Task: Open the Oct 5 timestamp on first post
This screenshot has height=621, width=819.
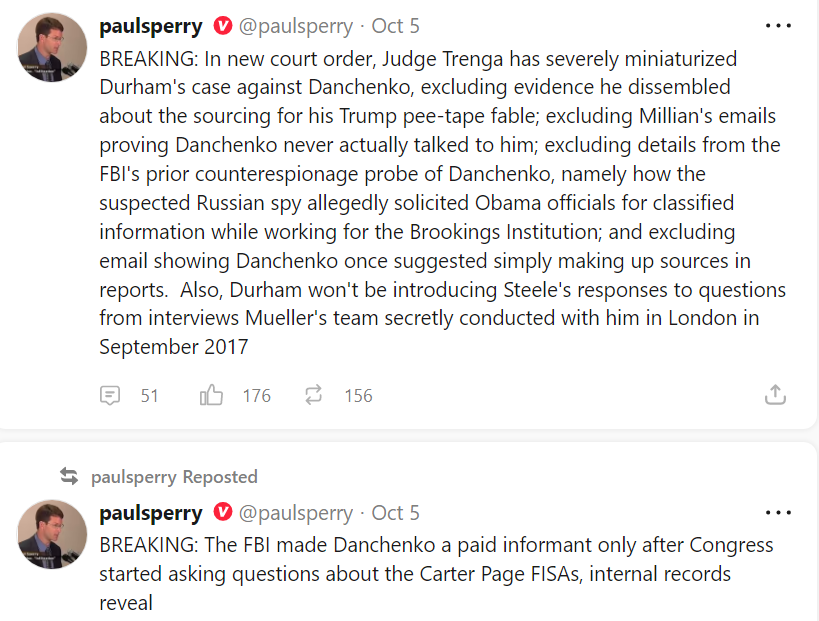Action: [396, 26]
